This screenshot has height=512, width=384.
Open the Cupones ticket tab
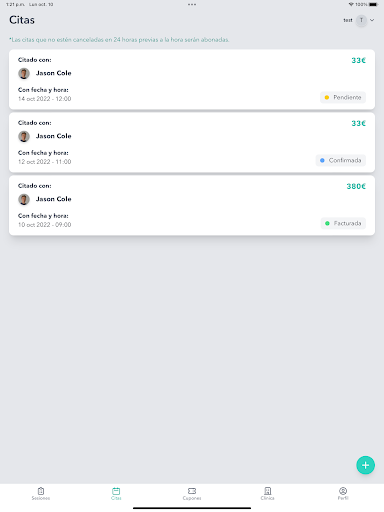point(192,493)
